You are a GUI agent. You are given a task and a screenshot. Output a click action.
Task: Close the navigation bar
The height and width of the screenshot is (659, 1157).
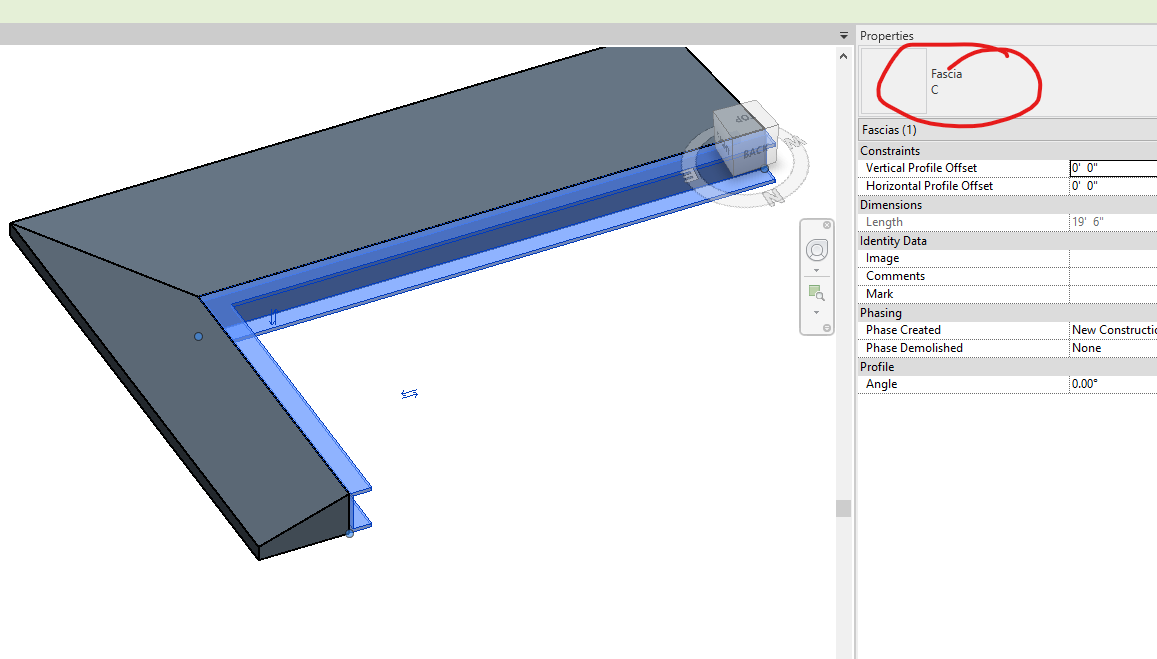pyautogui.click(x=827, y=225)
